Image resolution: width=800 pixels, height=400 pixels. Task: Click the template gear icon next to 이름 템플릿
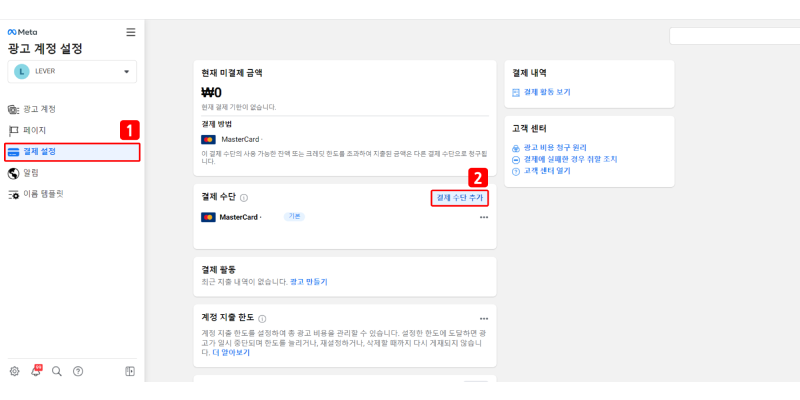coord(14,195)
